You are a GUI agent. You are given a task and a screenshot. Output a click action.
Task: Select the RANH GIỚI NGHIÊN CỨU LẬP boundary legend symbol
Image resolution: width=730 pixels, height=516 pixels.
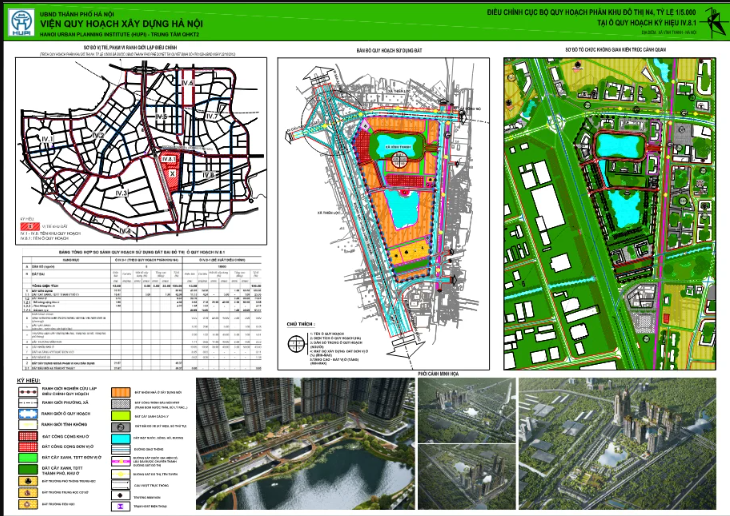tap(27, 391)
